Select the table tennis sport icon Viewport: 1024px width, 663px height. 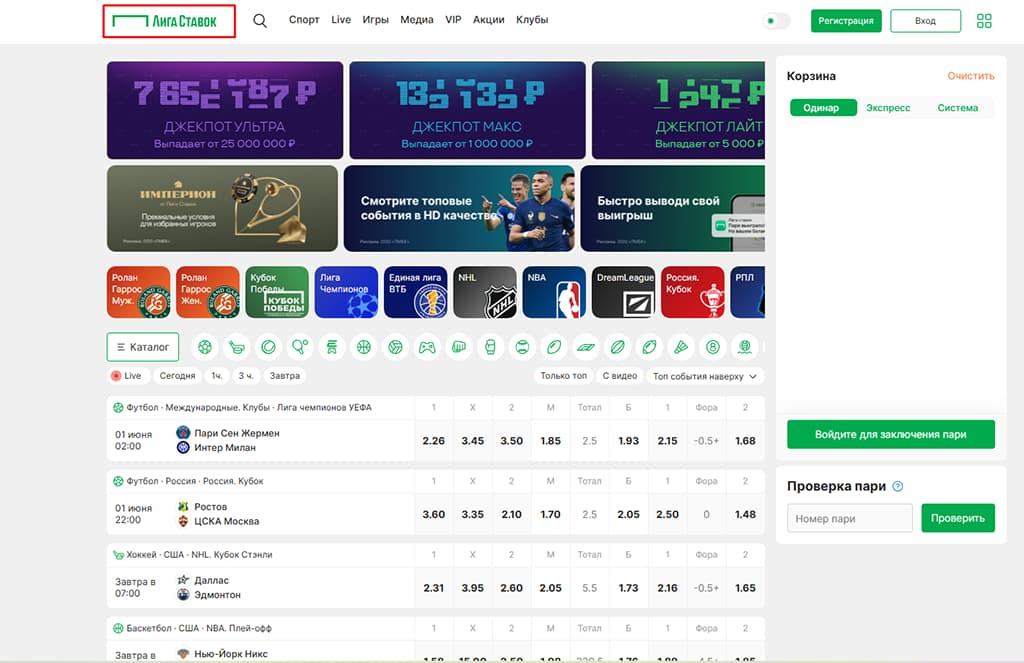(300, 347)
